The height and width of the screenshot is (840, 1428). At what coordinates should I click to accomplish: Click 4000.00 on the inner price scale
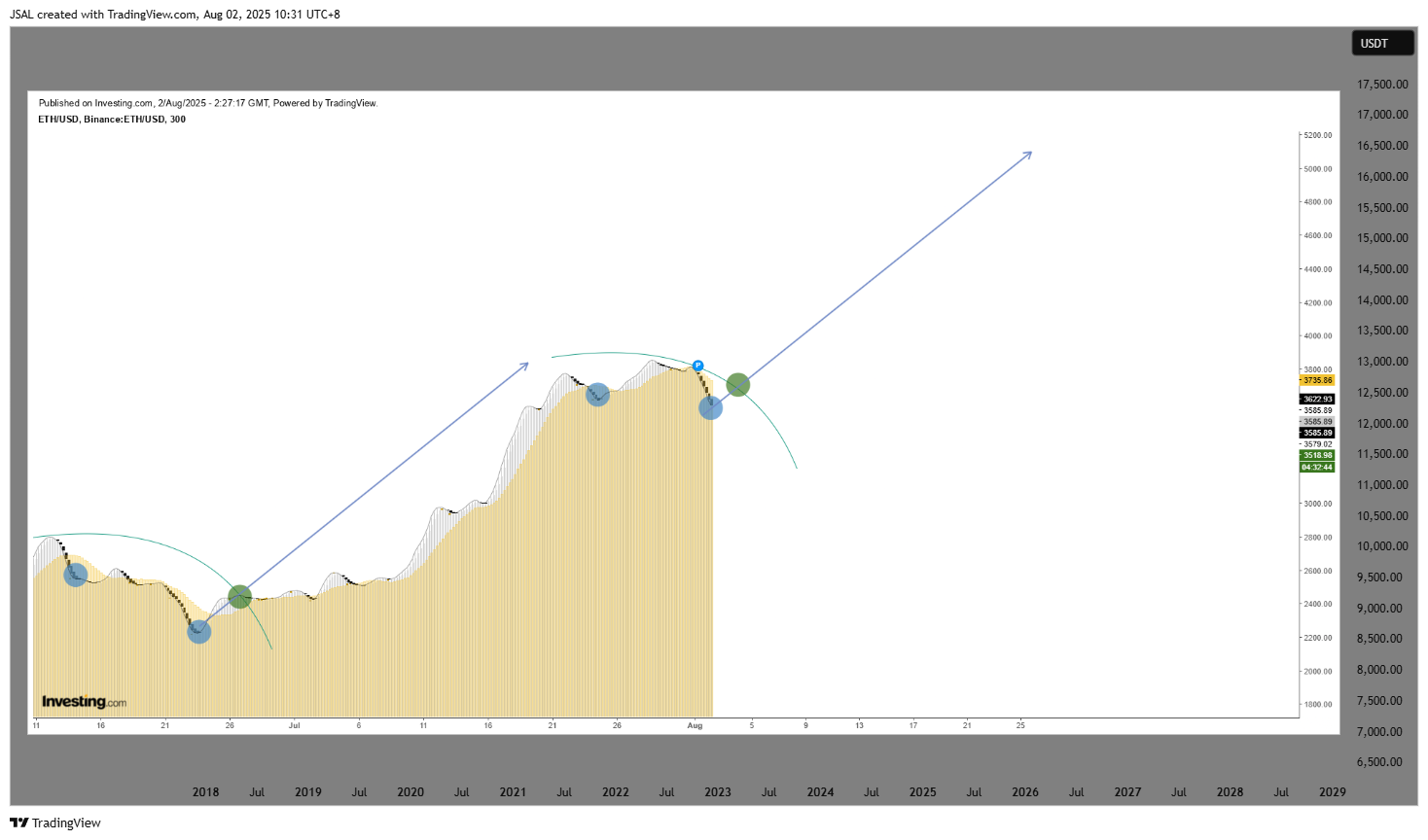1318,336
